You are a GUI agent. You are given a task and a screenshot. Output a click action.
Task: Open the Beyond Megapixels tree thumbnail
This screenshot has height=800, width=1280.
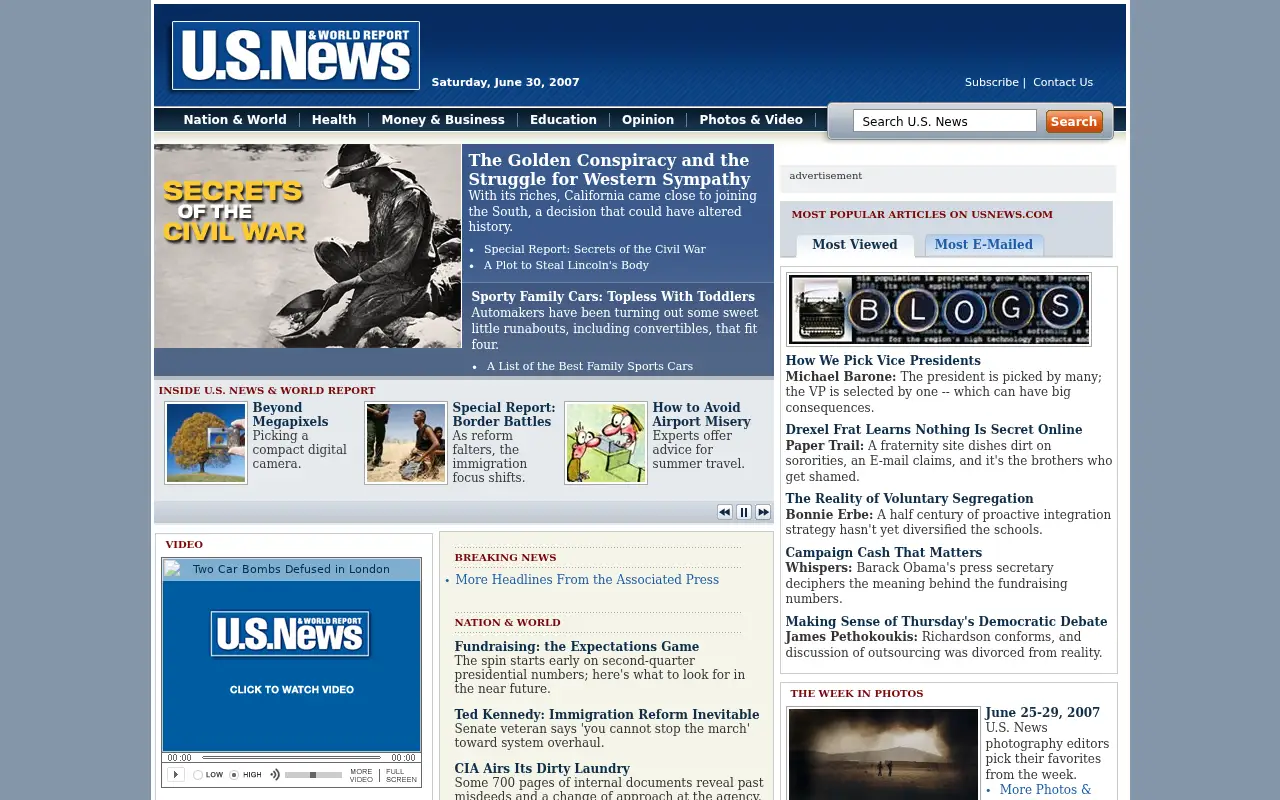click(x=206, y=443)
